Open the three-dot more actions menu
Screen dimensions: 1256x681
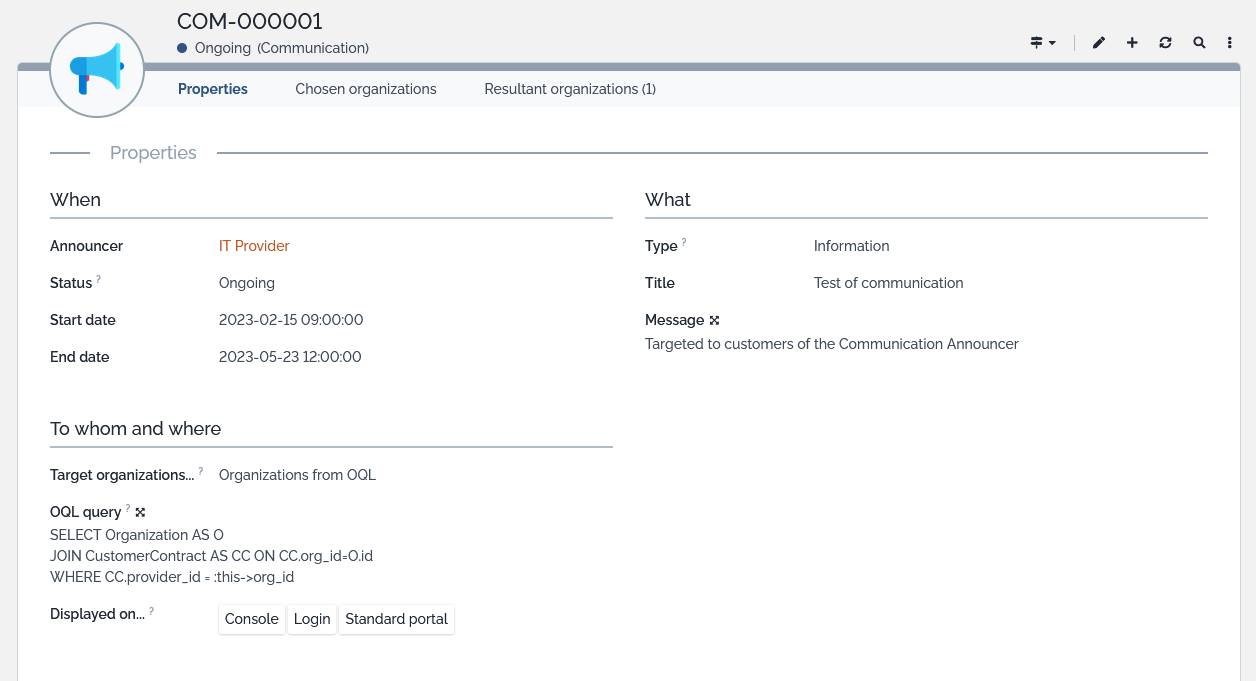pos(1230,43)
